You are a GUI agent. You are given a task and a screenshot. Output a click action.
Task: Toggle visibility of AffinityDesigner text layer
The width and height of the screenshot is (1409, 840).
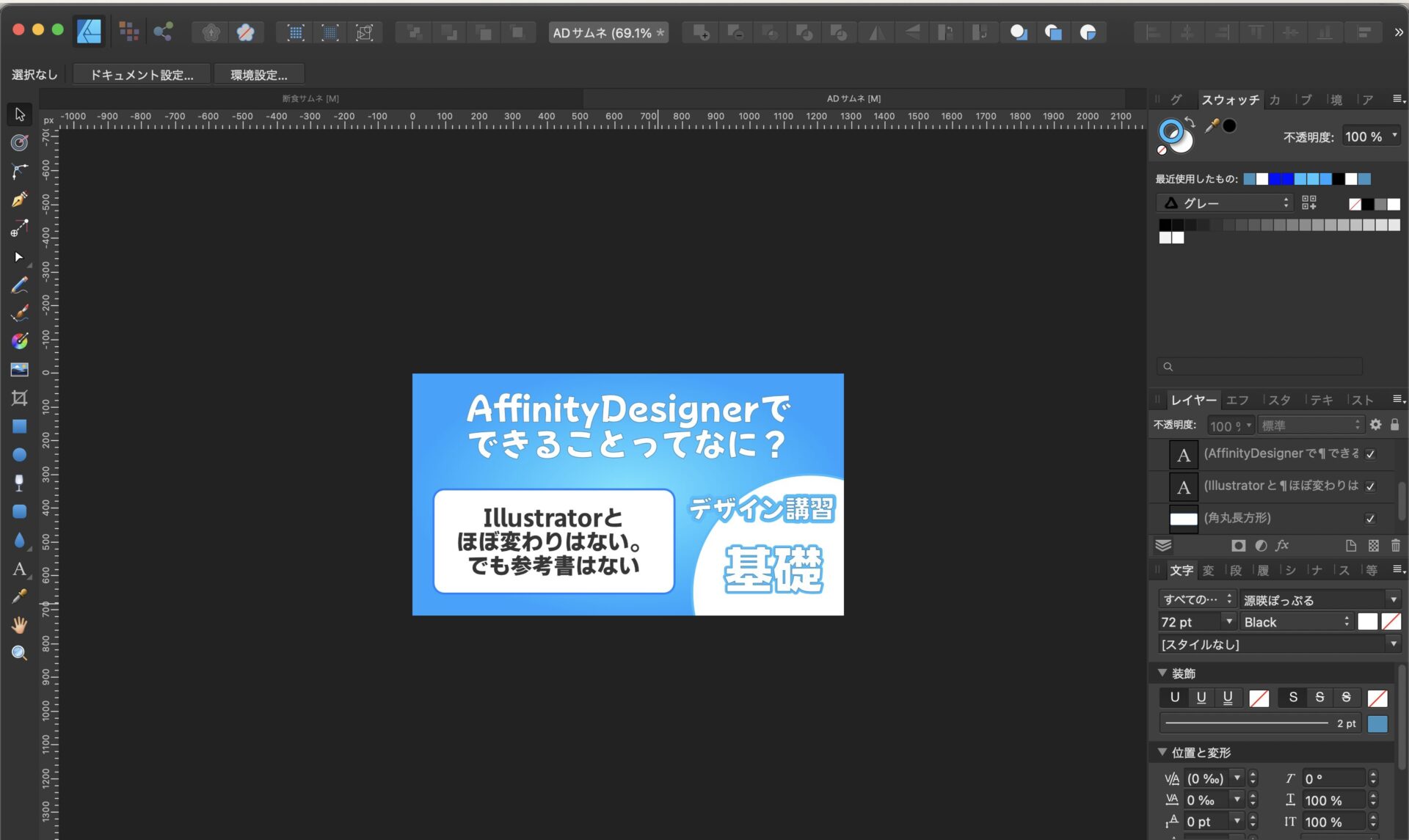(1370, 454)
